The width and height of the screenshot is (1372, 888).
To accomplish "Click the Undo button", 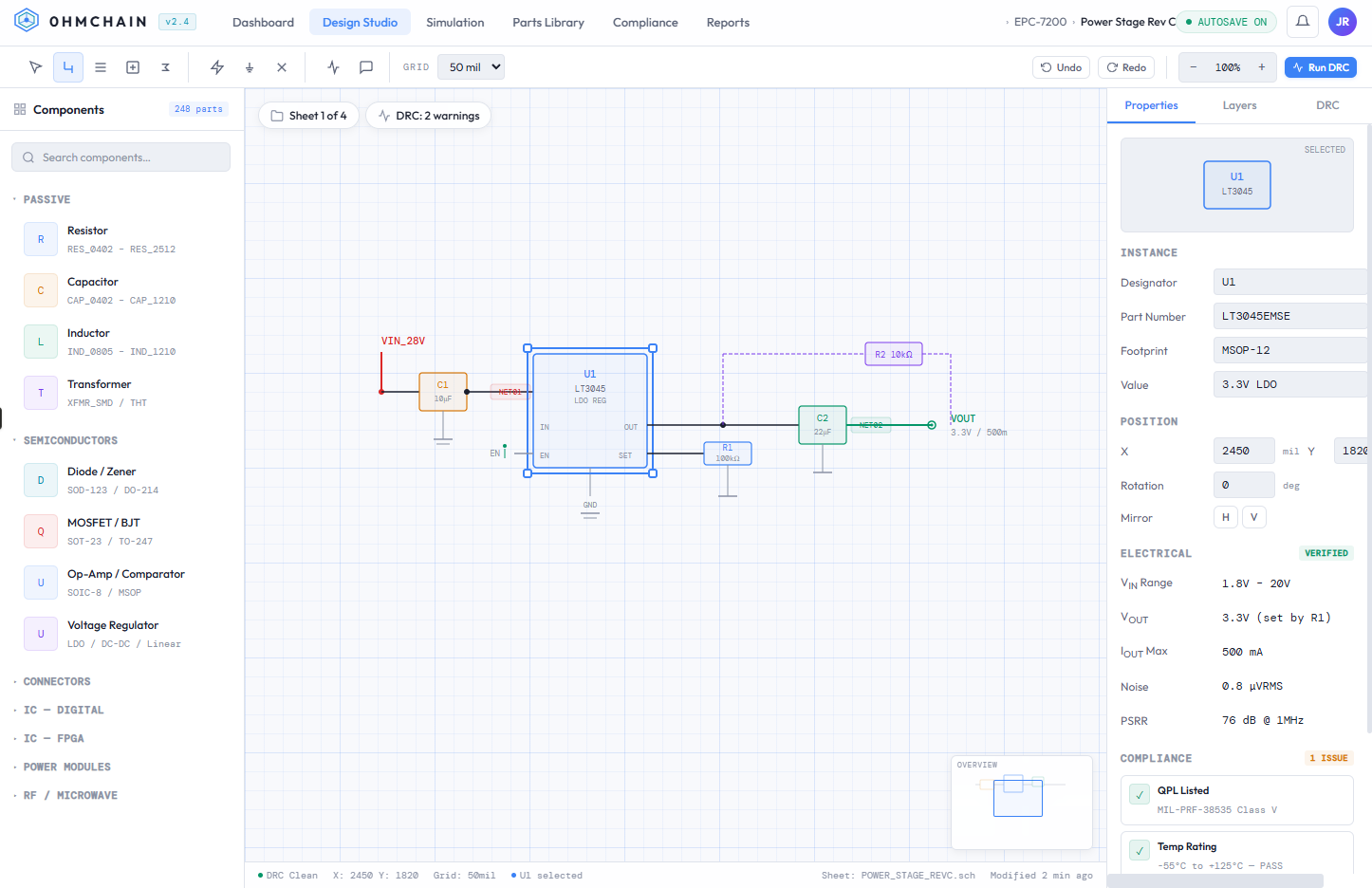I will coord(1061,67).
